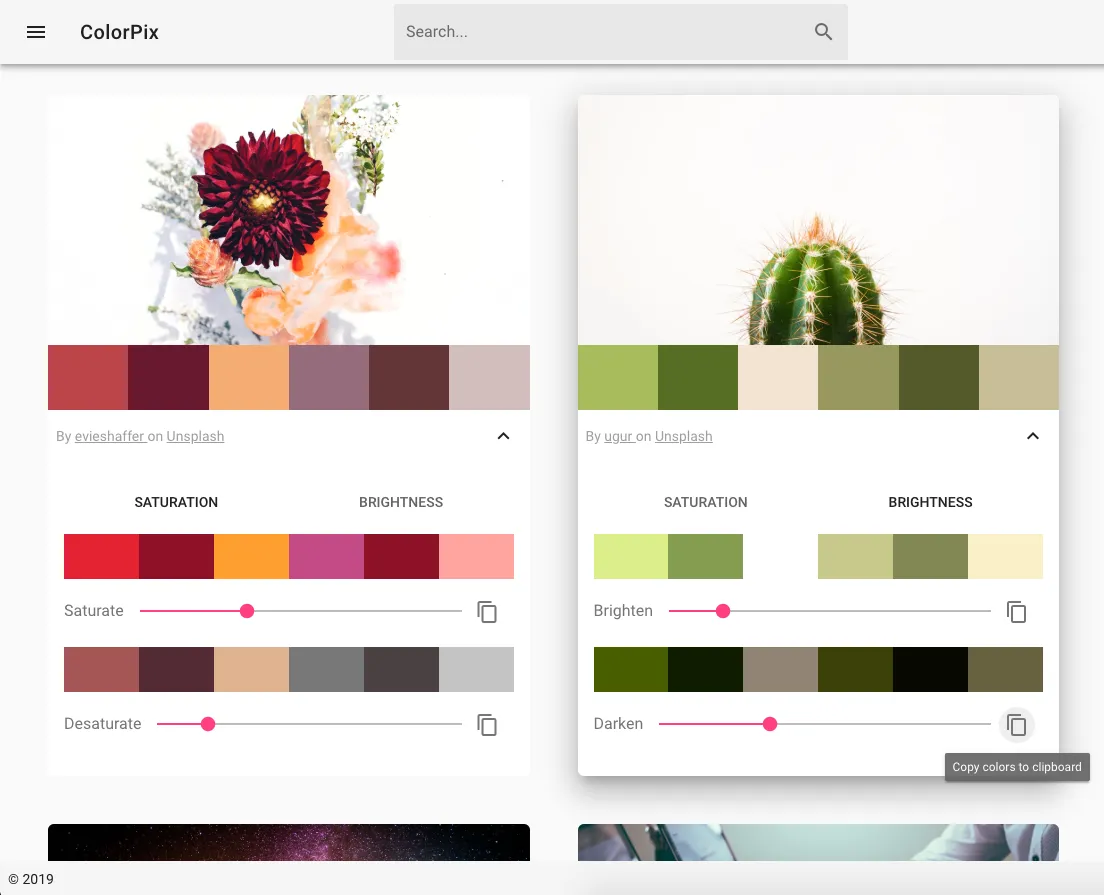The width and height of the screenshot is (1104, 895).
Task: Select the orange swatch in flower palette
Action: tap(249, 378)
